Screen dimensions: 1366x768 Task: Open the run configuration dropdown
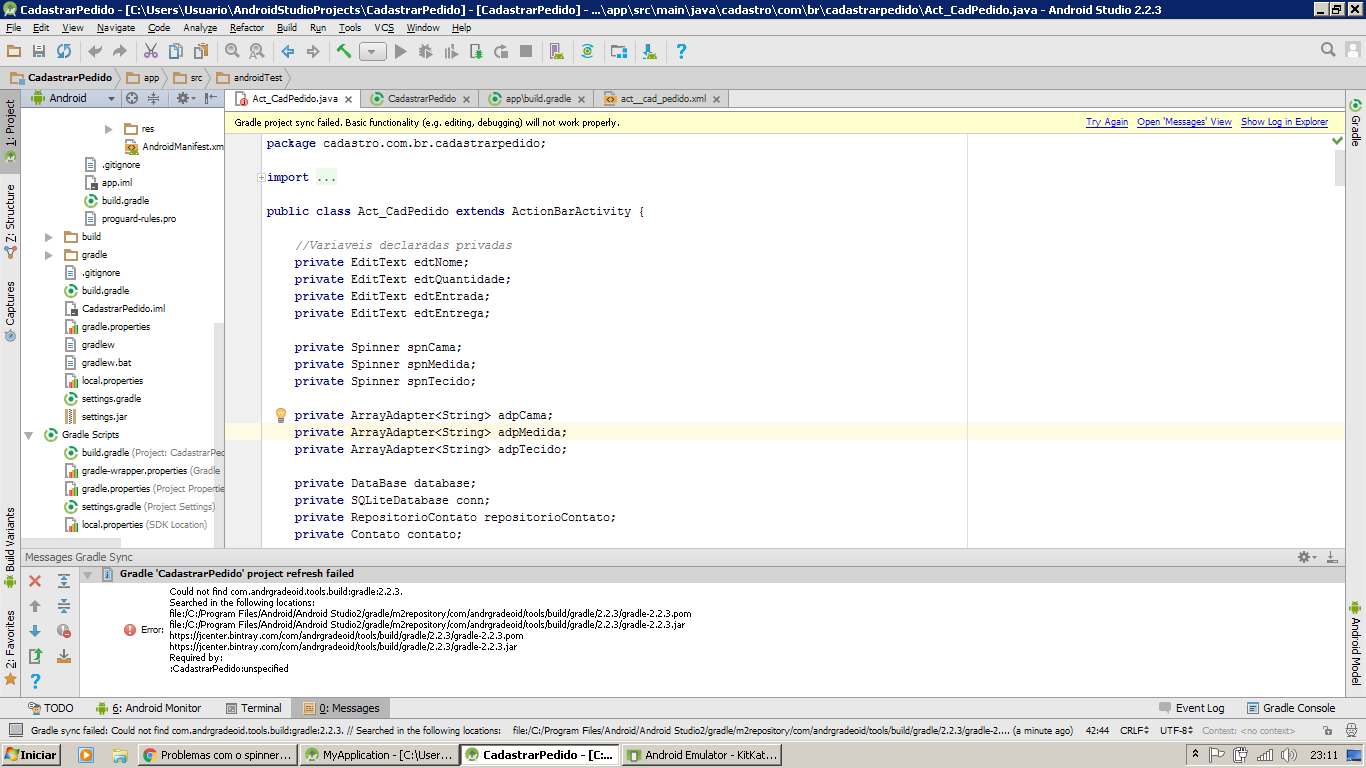tap(373, 51)
